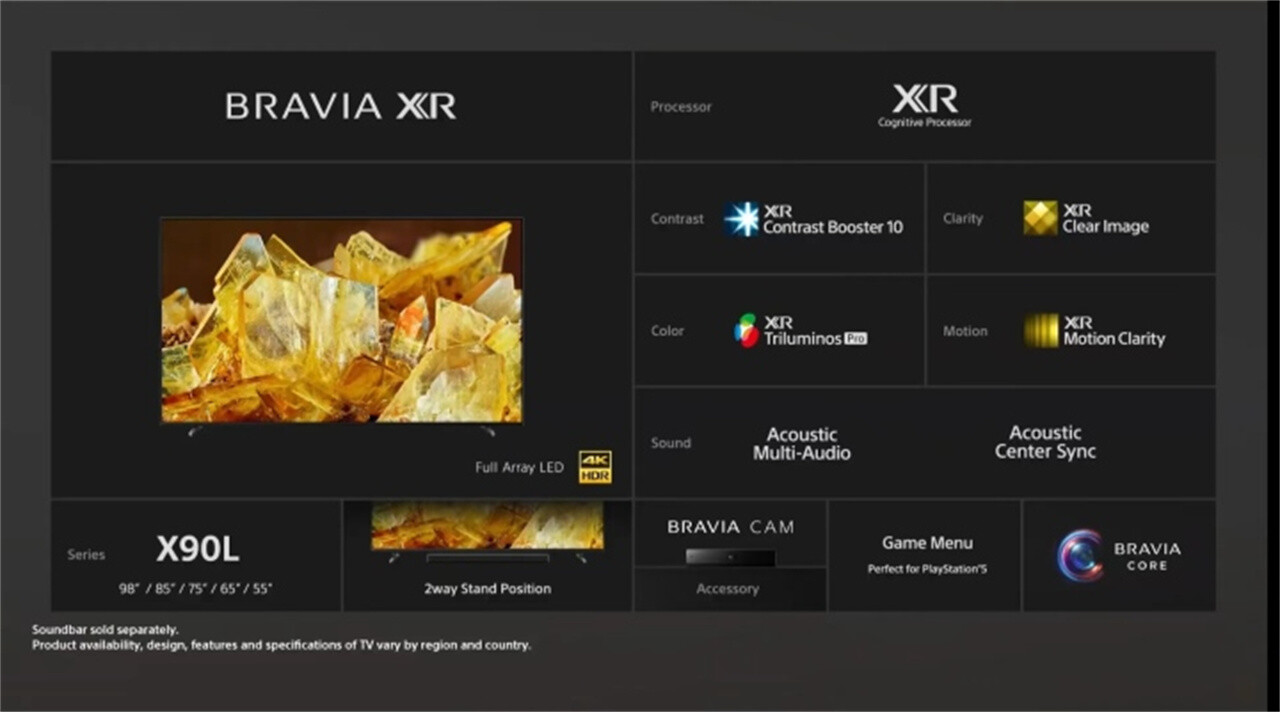Click the "XR Clear Image" text

click(x=1106, y=219)
